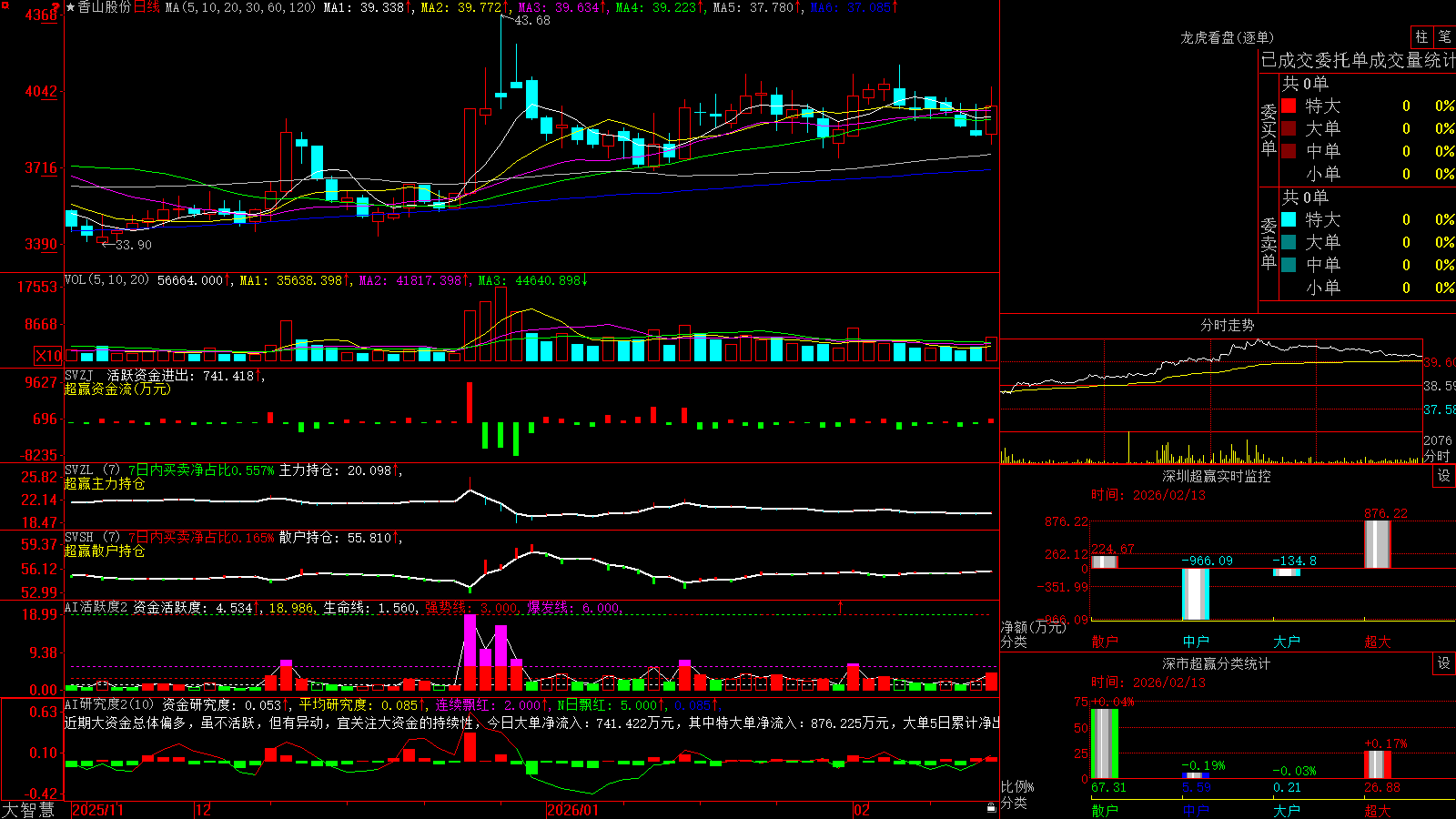Screen dimensions: 1456x819
Task: Click the 分时走势 panel header
Action: [1227, 325]
